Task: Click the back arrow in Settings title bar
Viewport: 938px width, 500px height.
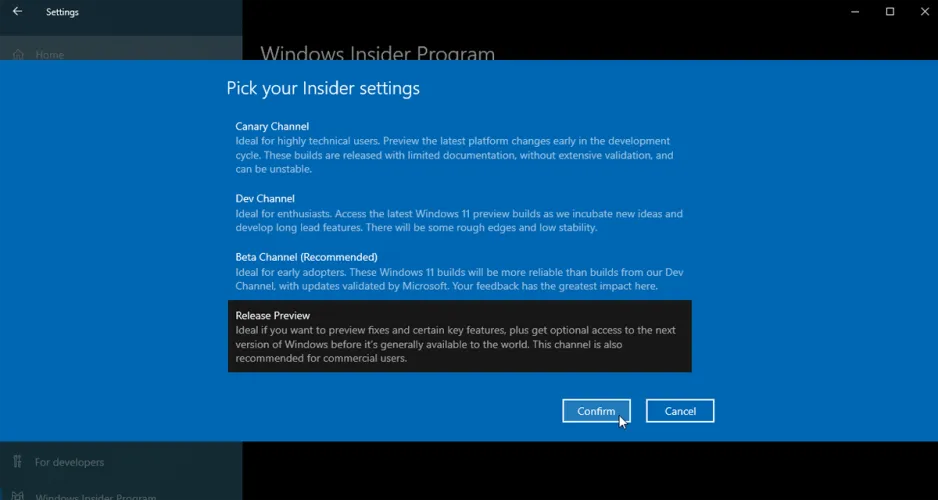Action: click(17, 12)
